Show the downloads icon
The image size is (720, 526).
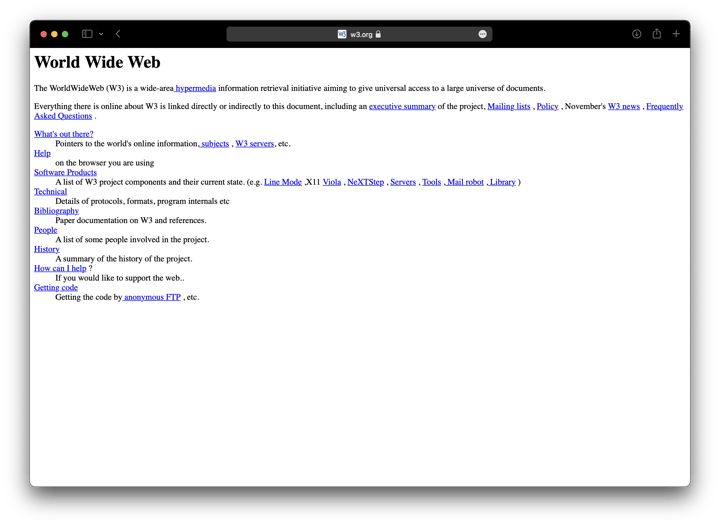(x=636, y=34)
